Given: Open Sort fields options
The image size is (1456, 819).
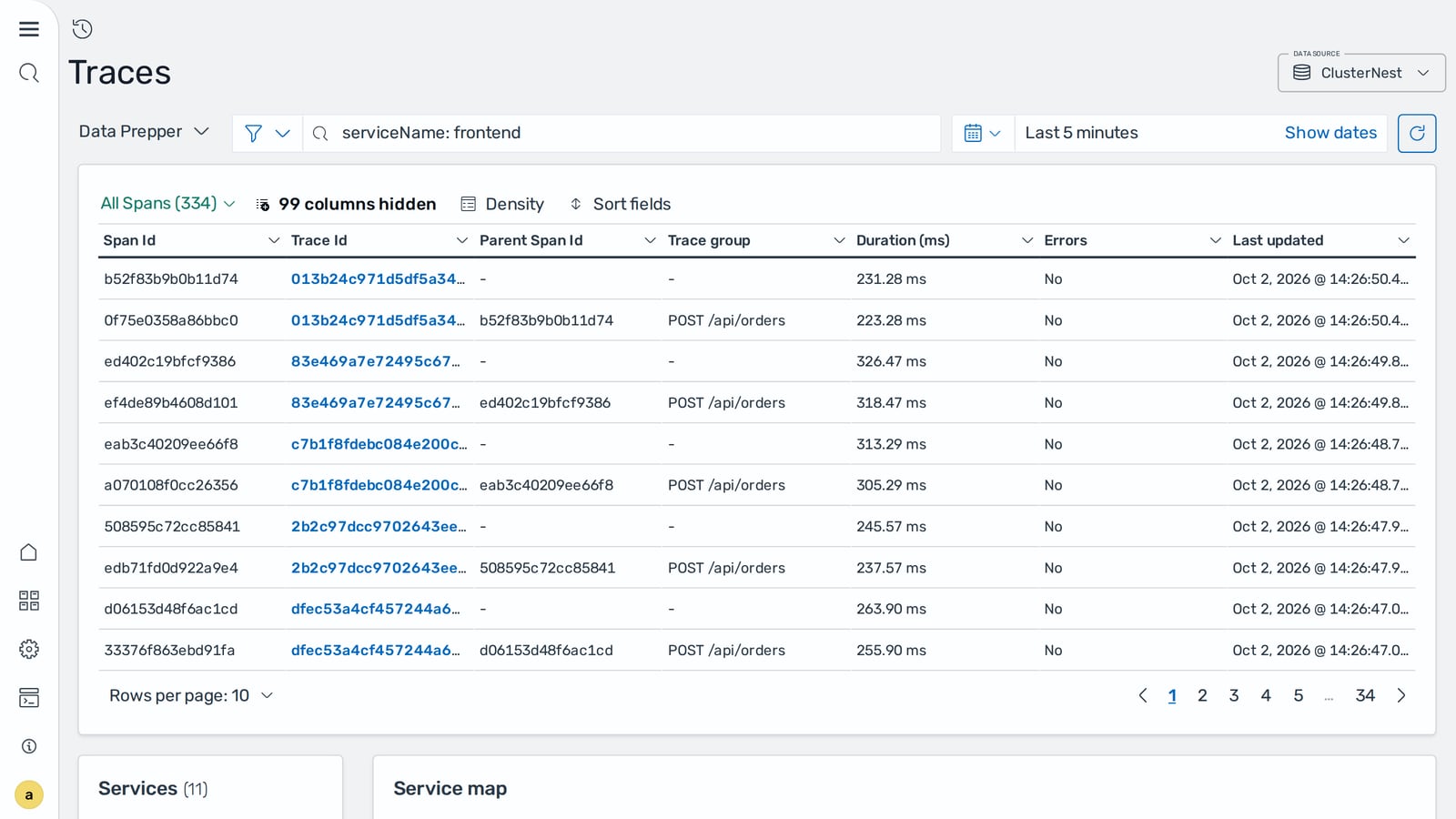Looking at the screenshot, I should click(620, 204).
